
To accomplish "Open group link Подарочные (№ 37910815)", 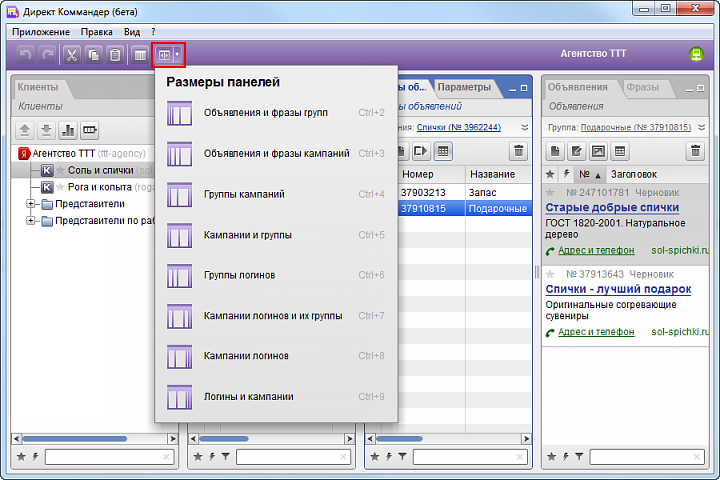I will click(x=636, y=127).
